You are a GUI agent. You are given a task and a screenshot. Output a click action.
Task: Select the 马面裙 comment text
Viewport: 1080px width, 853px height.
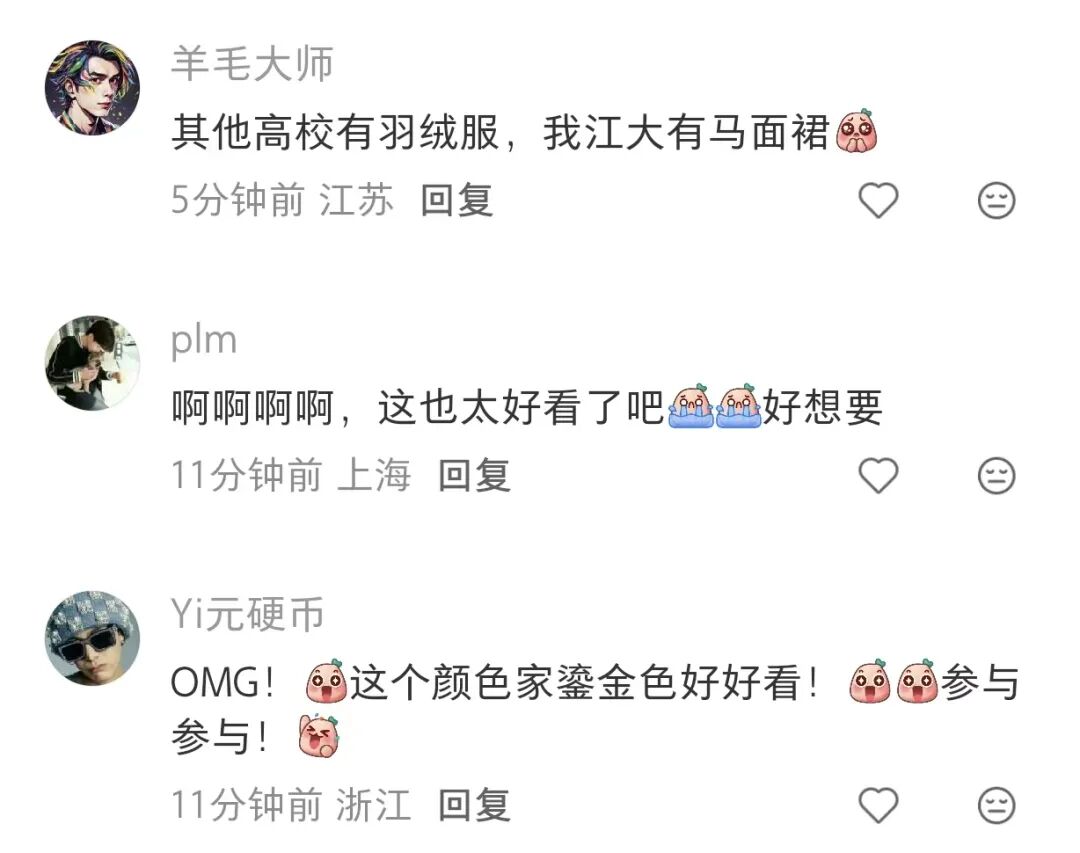pyautogui.click(x=525, y=132)
